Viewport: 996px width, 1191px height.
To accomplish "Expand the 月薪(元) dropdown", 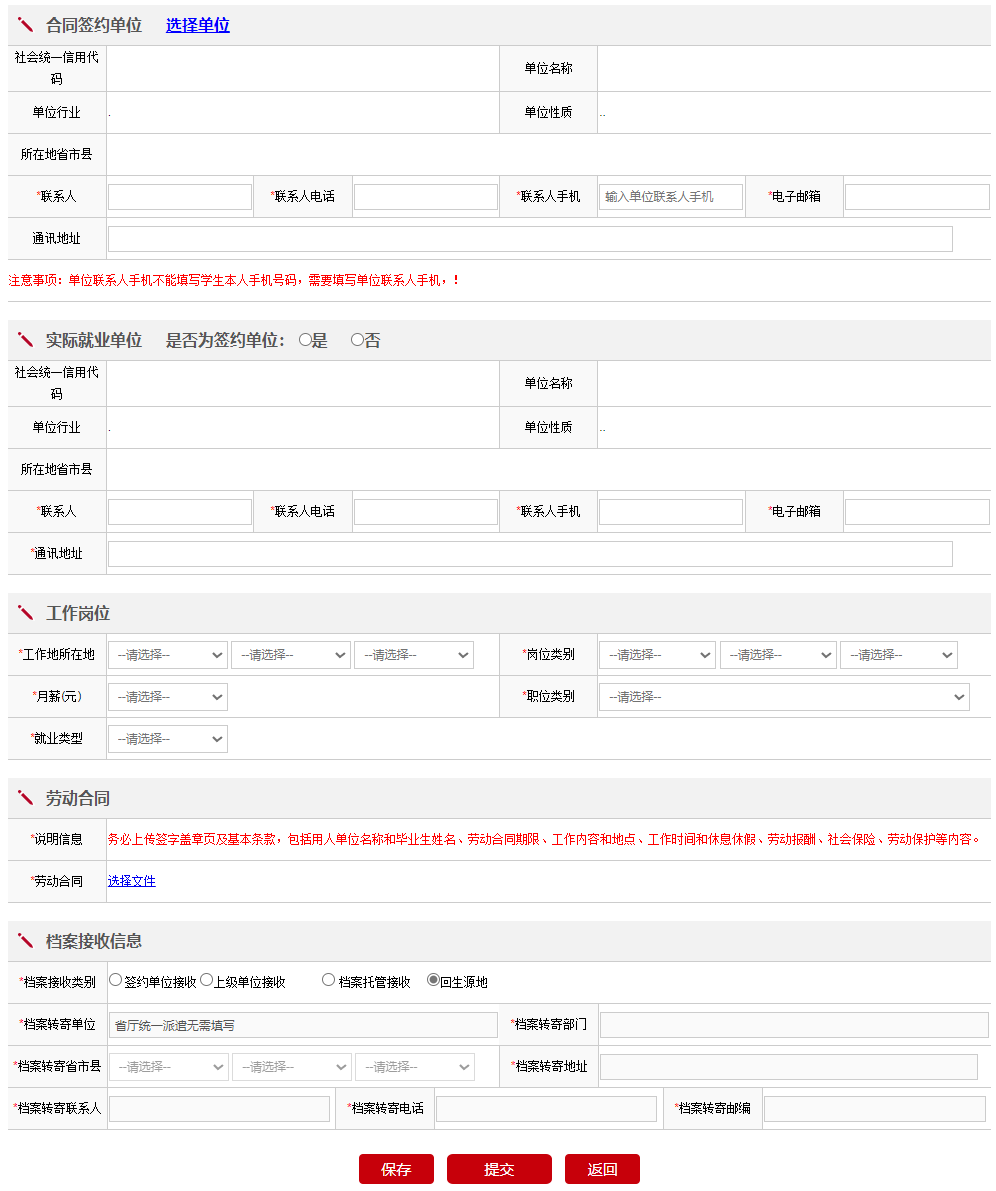I will [x=168, y=697].
